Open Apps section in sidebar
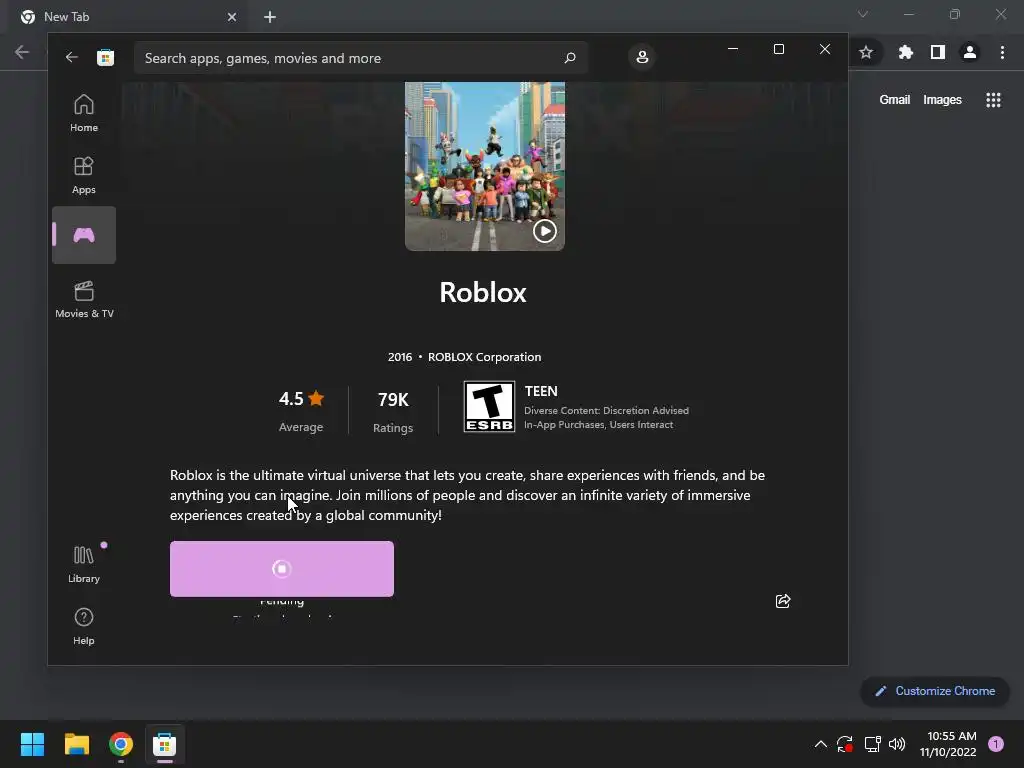This screenshot has height=768, width=1024. pyautogui.click(x=84, y=175)
